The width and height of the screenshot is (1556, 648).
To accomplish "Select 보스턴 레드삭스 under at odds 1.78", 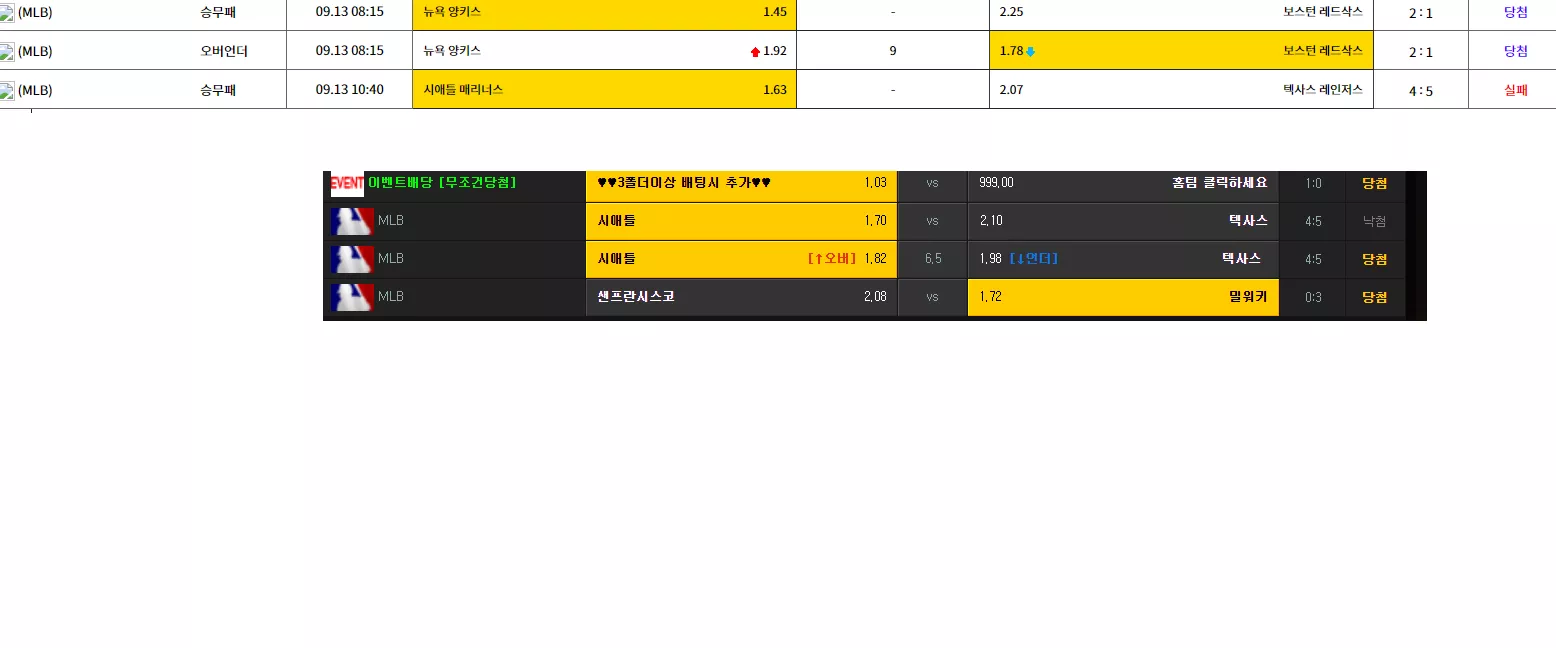I will (1181, 51).
